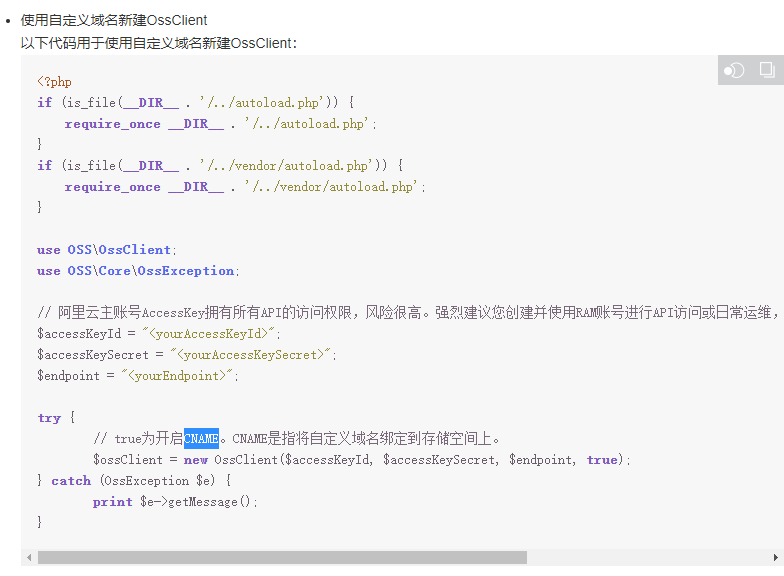784x576 pixels.
Task: Click the <?php opening tag line
Action: [x=54, y=82]
